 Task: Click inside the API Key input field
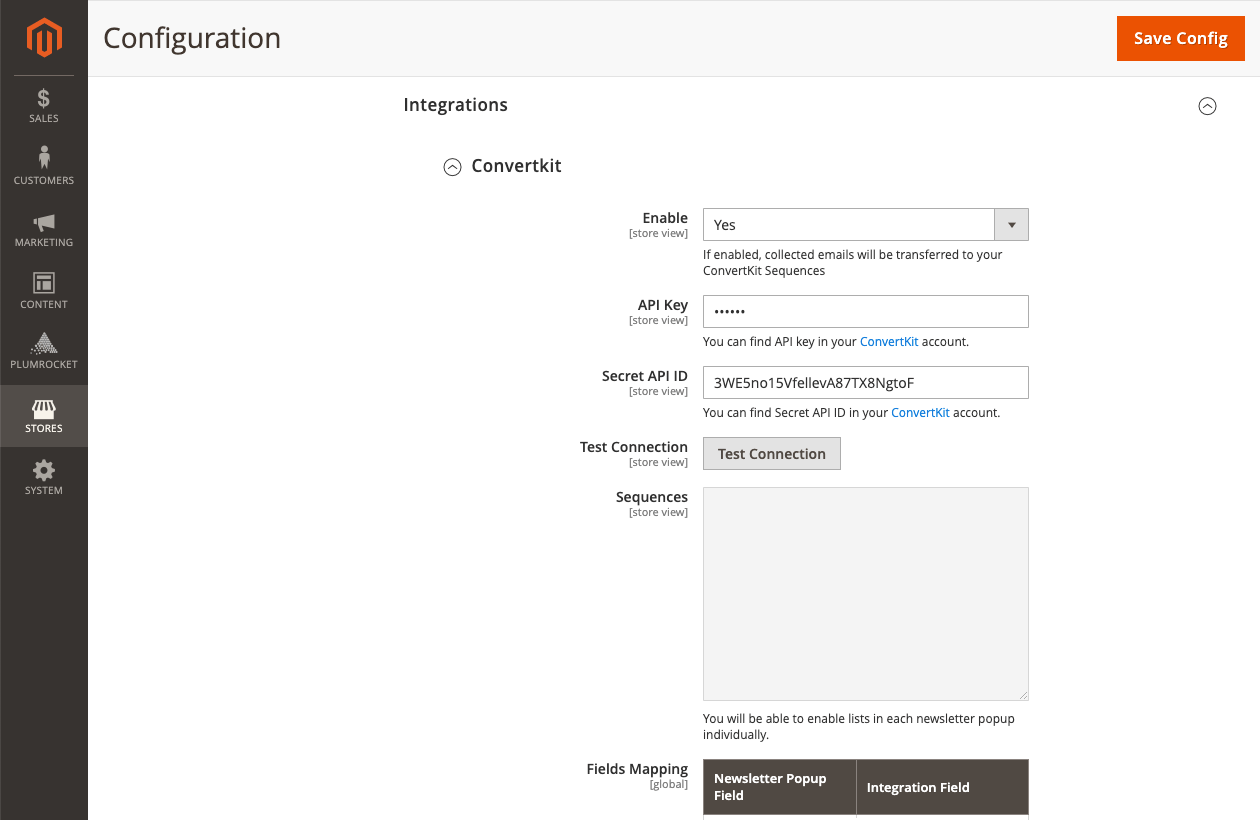[x=865, y=311]
